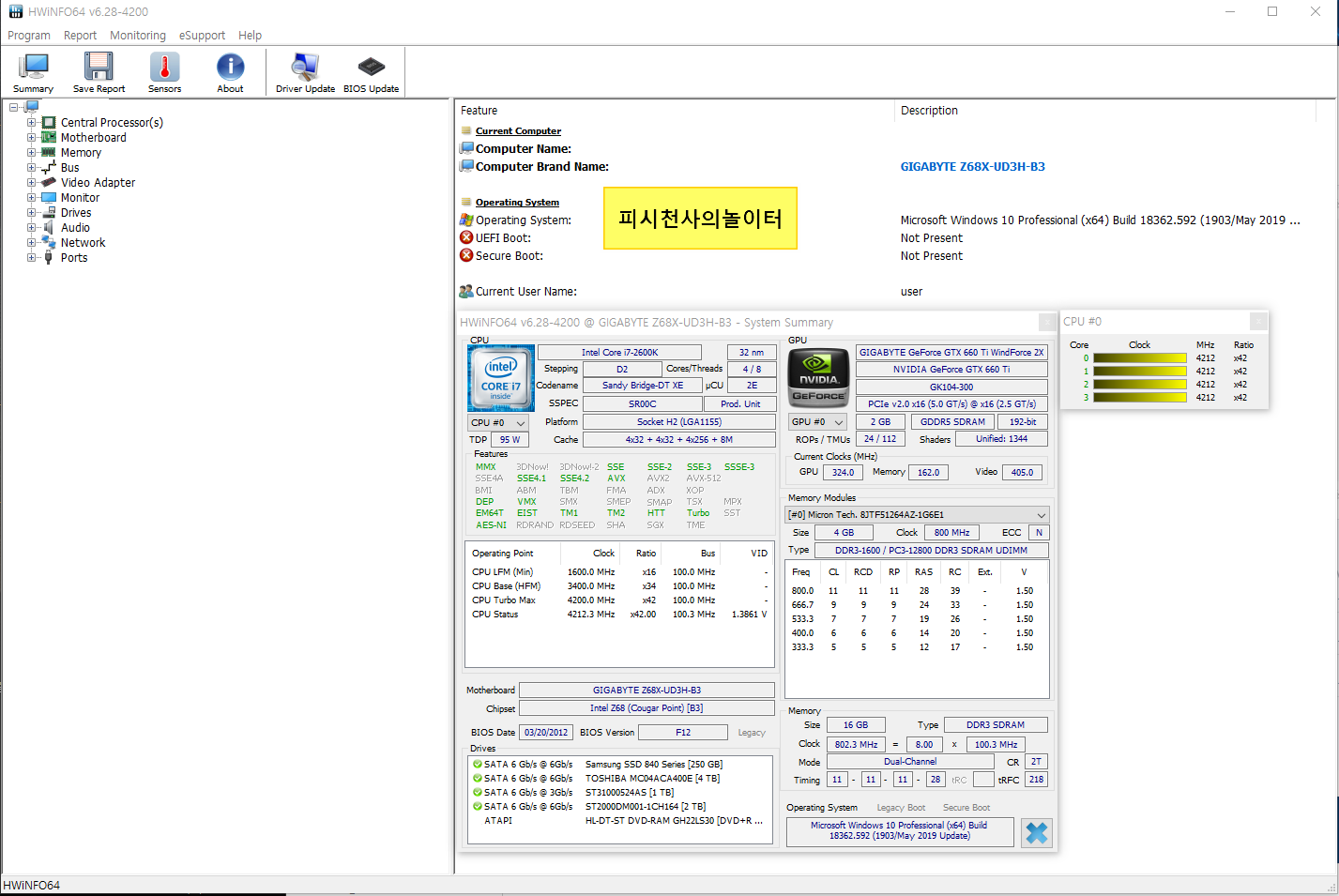Click the Intel Core i7-2600K name box
The image size is (1339, 896).
tap(620, 353)
